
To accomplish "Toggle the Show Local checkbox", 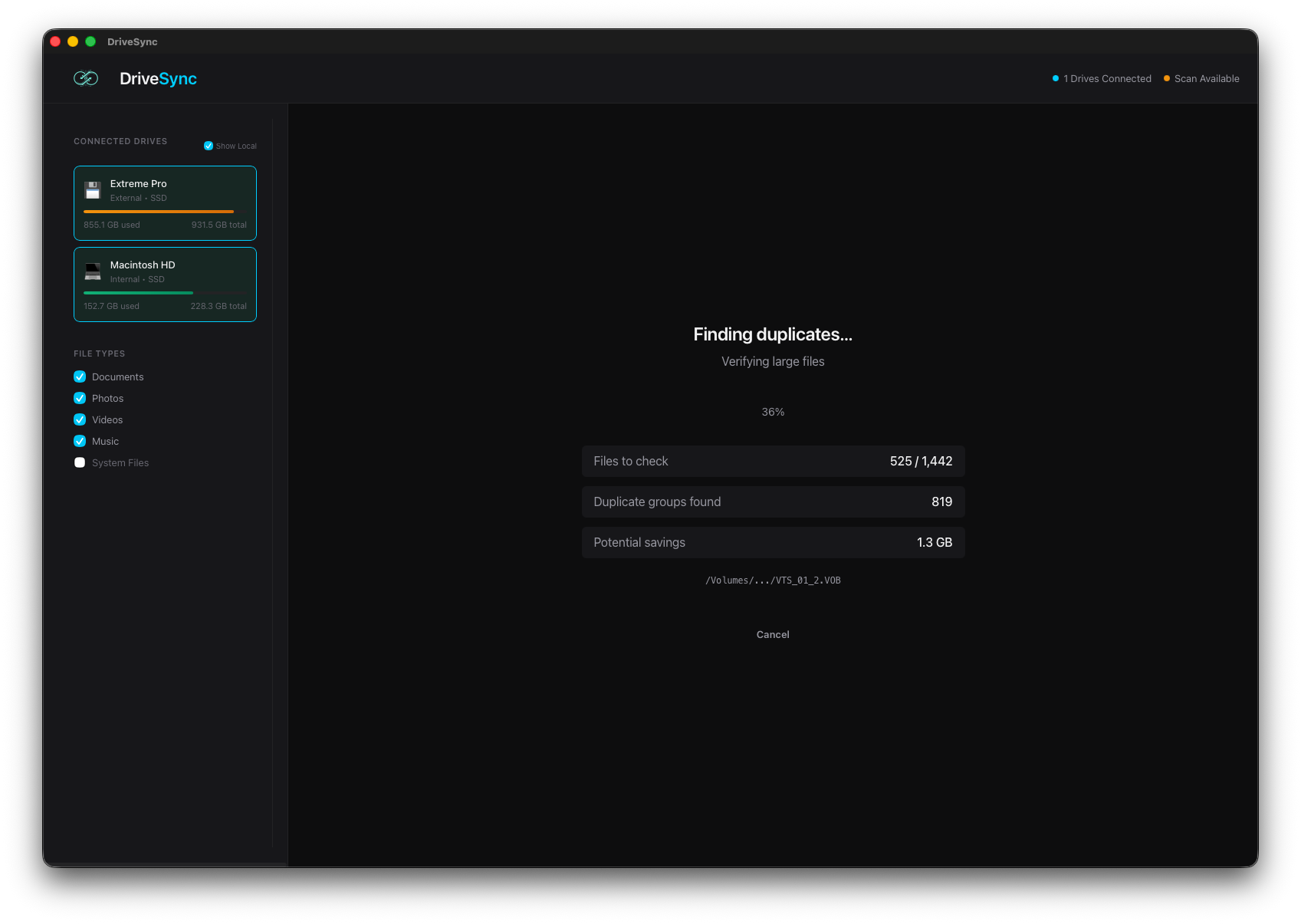I will point(208,145).
